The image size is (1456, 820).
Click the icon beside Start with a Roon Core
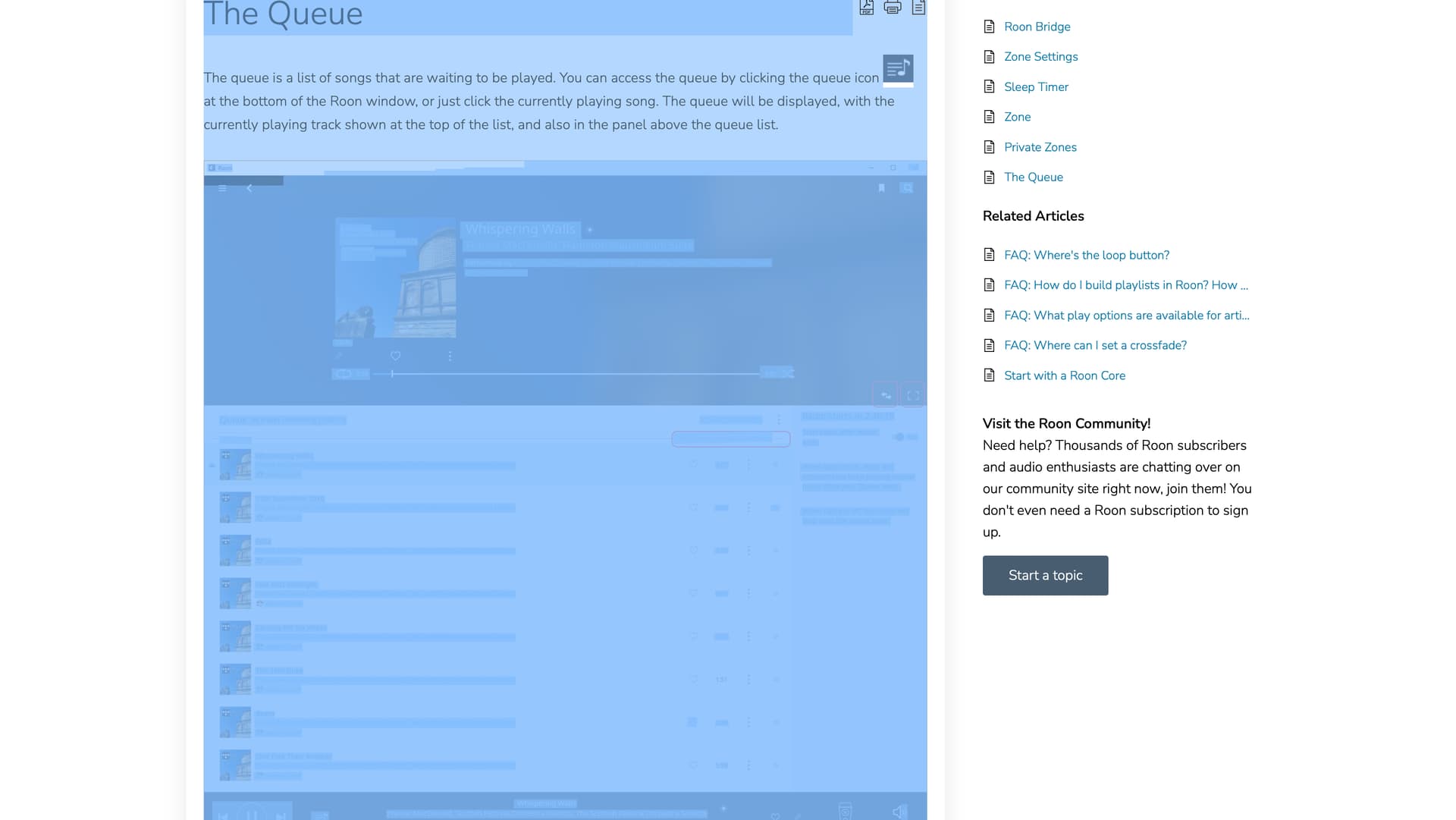tap(989, 375)
